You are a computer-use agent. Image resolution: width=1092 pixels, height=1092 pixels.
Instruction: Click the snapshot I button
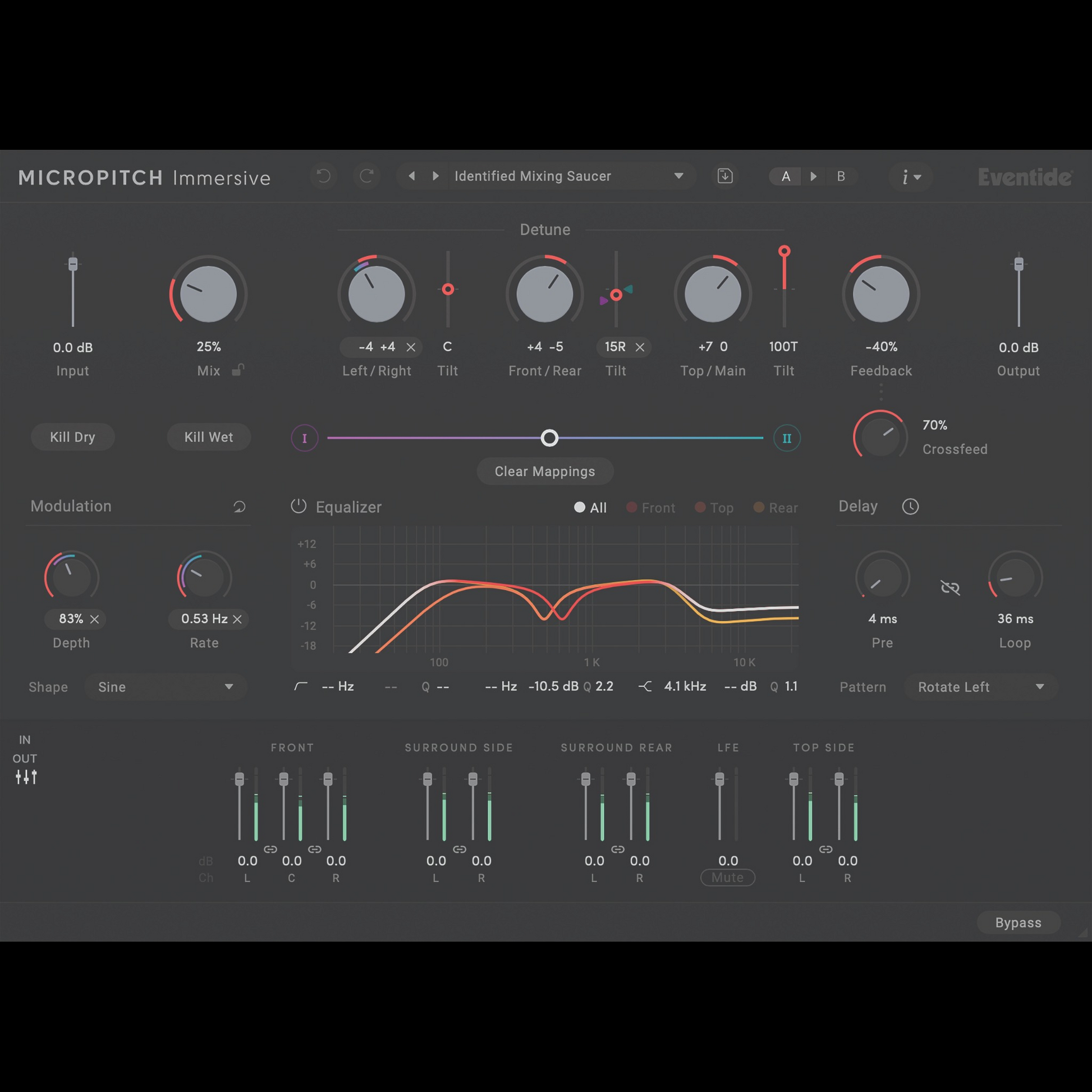pyautogui.click(x=305, y=439)
